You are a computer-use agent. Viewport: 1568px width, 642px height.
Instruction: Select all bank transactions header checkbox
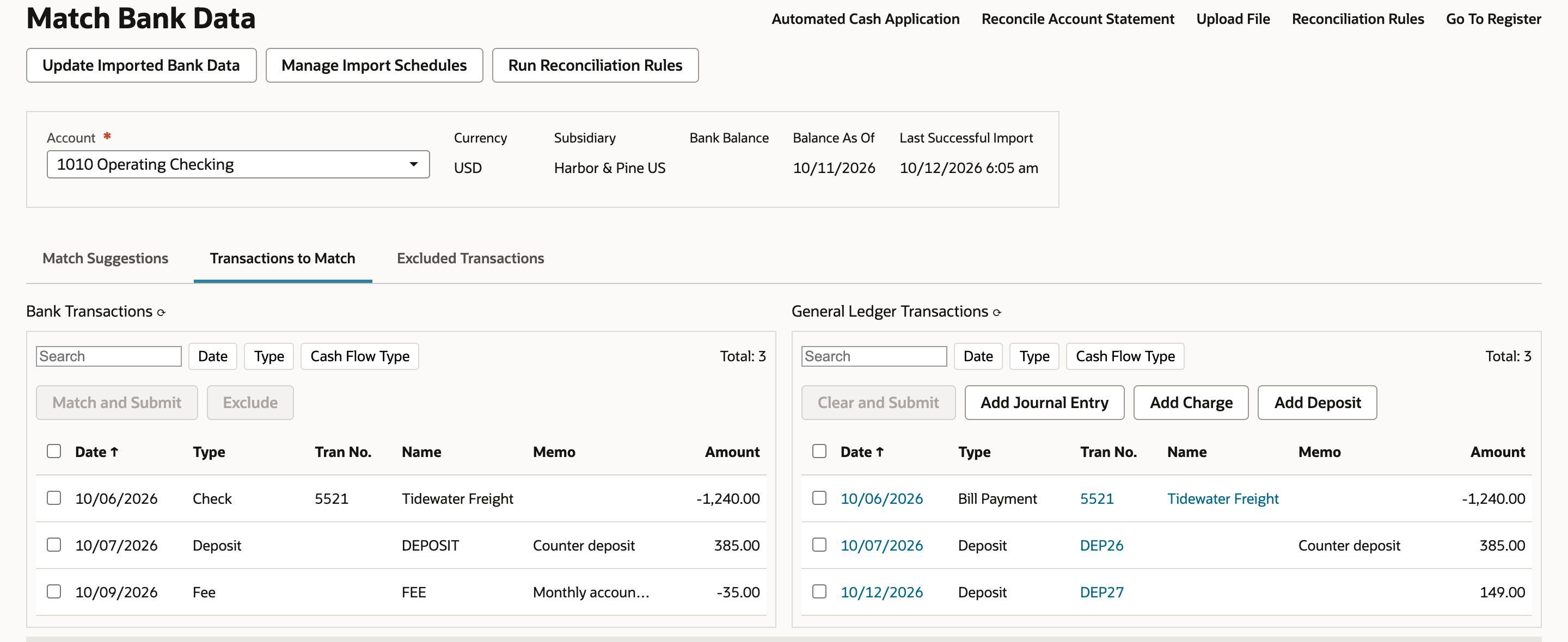tap(54, 451)
